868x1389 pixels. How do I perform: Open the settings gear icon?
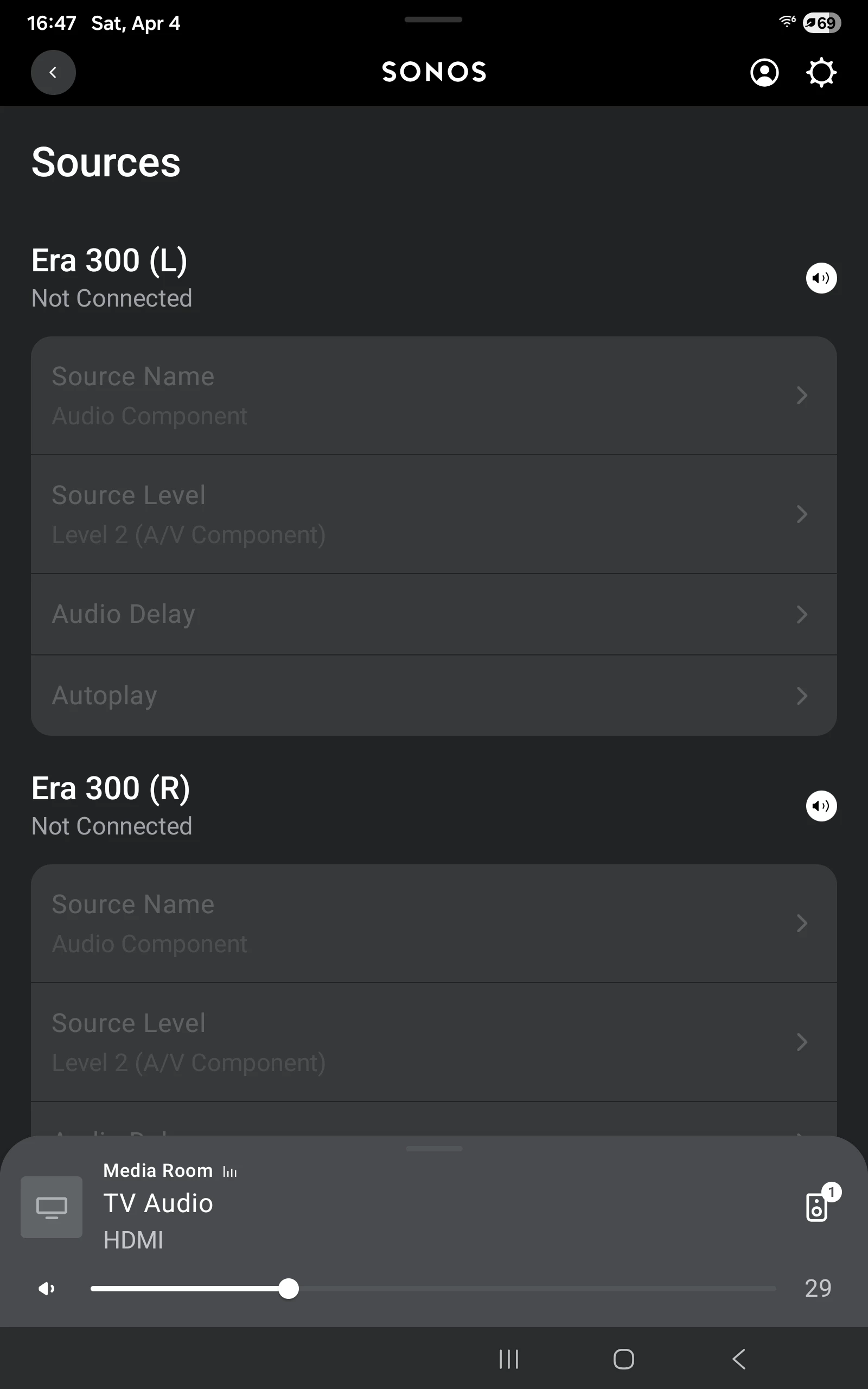tap(821, 72)
